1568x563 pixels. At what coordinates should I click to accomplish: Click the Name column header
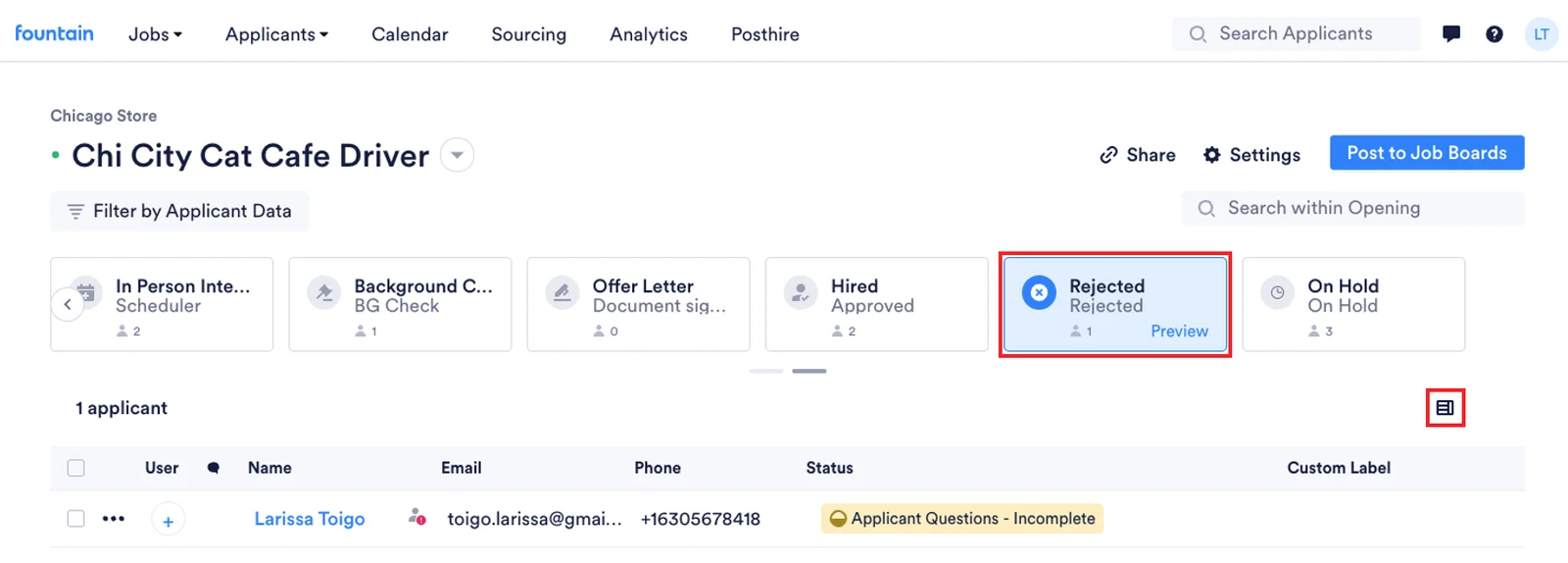(269, 468)
